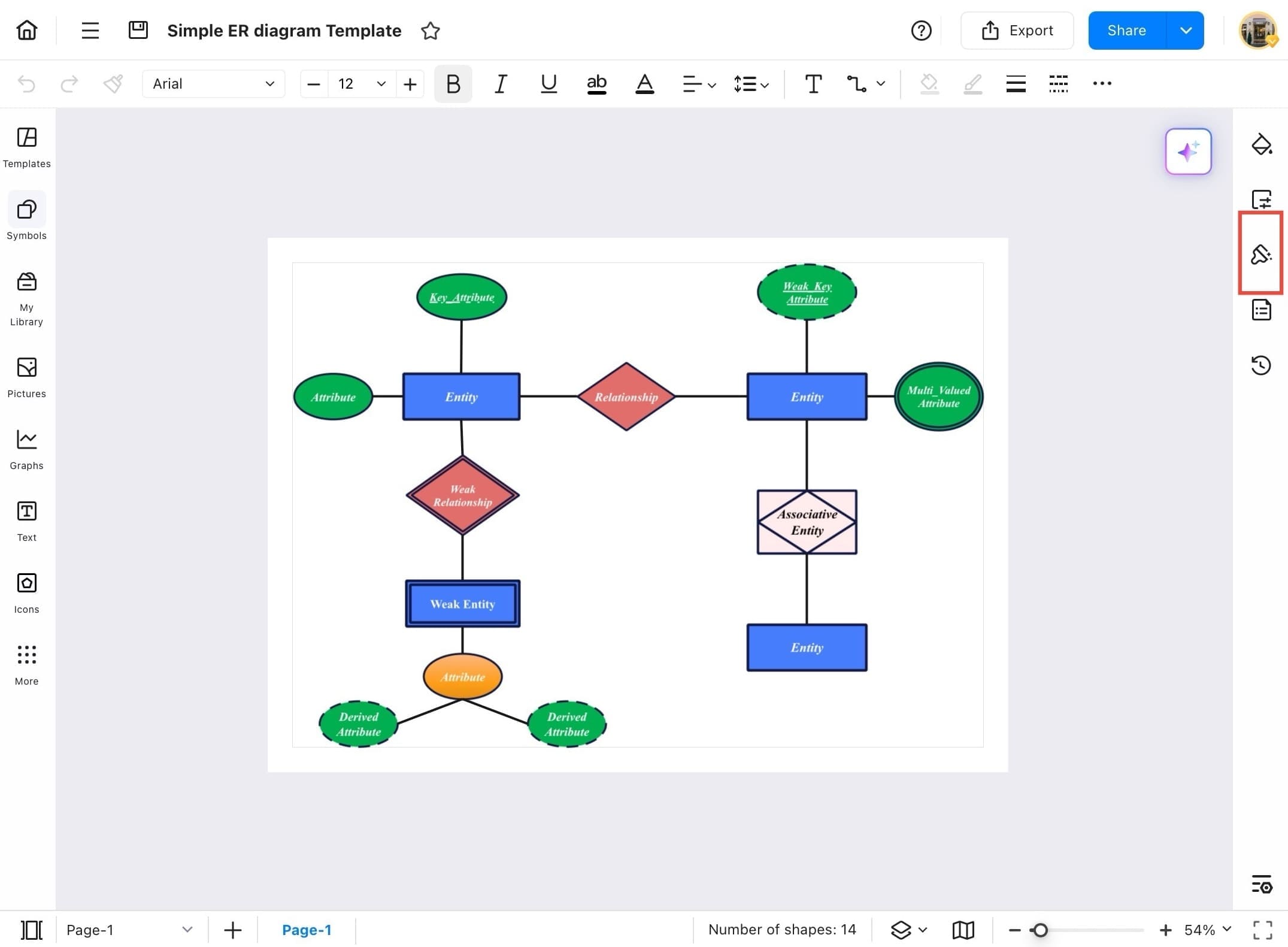Switch to the Page-1 tab

[307, 930]
